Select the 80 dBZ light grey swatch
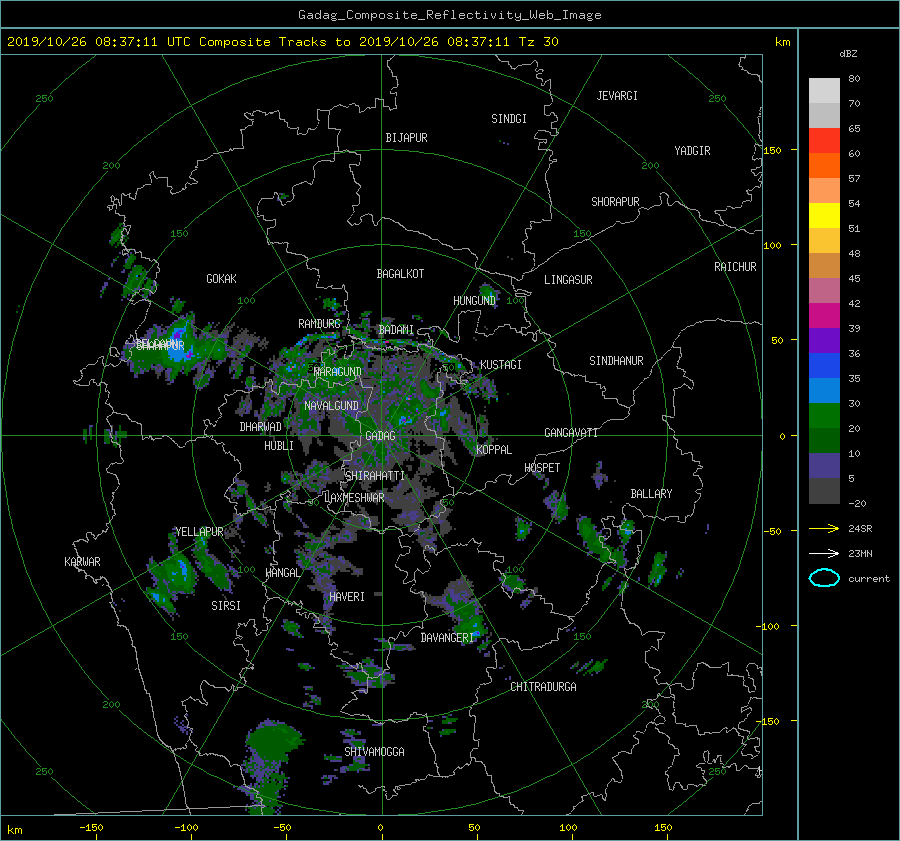This screenshot has width=900, height=841. click(x=824, y=91)
